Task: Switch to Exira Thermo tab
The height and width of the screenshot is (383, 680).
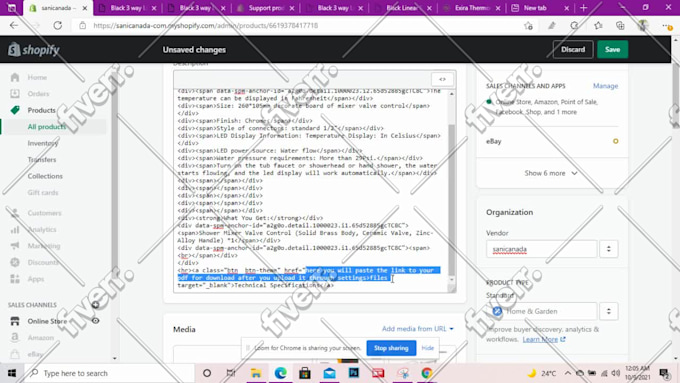Action: point(472,8)
